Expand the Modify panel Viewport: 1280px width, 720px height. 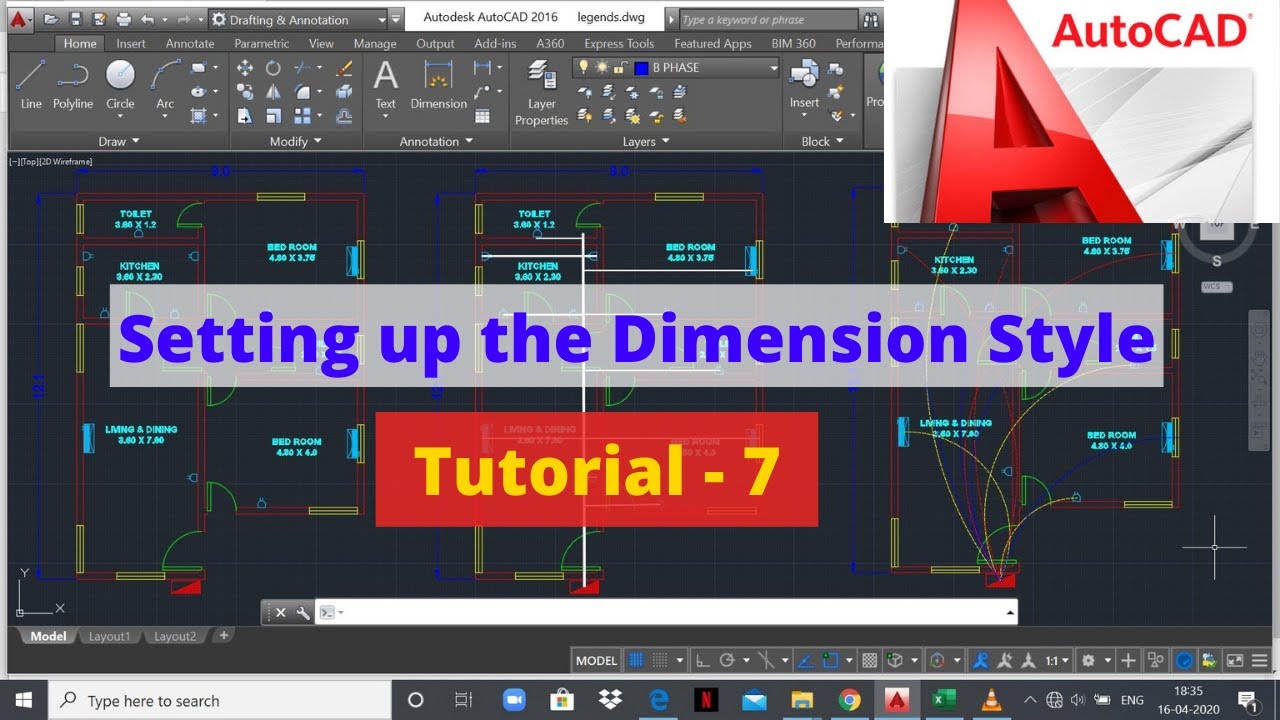click(x=295, y=141)
